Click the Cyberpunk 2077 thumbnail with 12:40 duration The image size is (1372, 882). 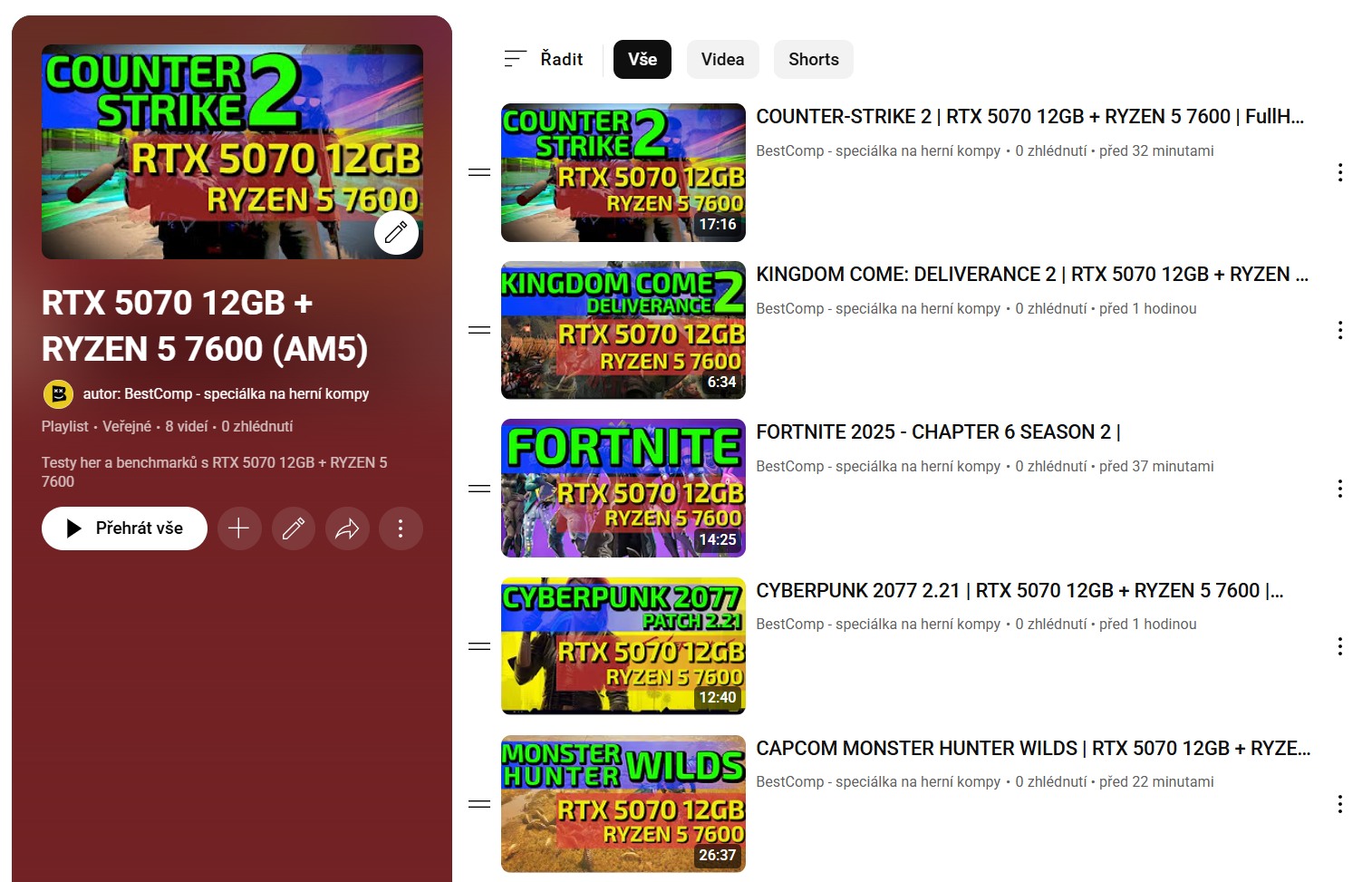tap(623, 646)
